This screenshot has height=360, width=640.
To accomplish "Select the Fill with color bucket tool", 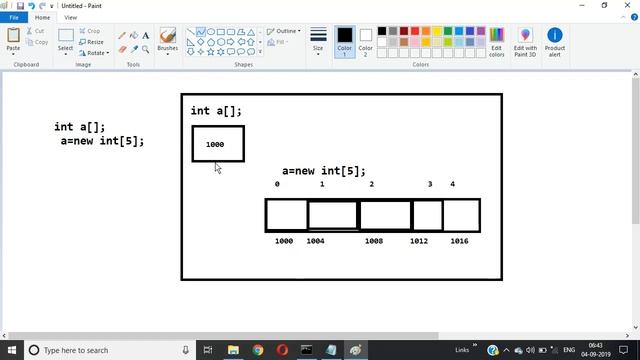I will point(133,36).
